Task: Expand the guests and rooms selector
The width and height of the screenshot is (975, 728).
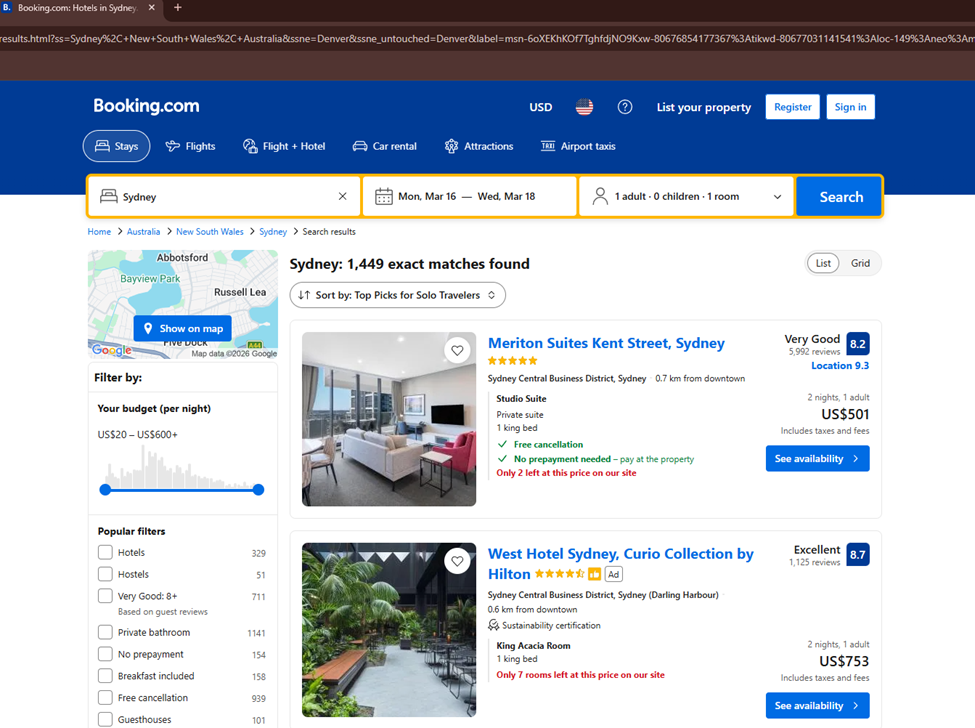Action: coord(686,196)
